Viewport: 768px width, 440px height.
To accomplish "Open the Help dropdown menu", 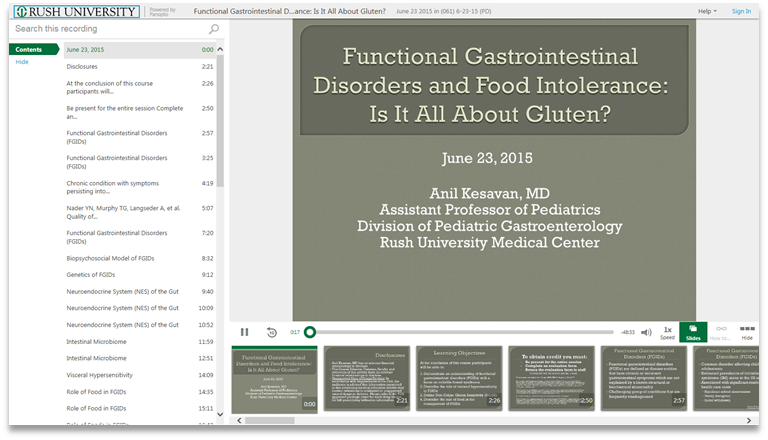I will [x=707, y=11].
